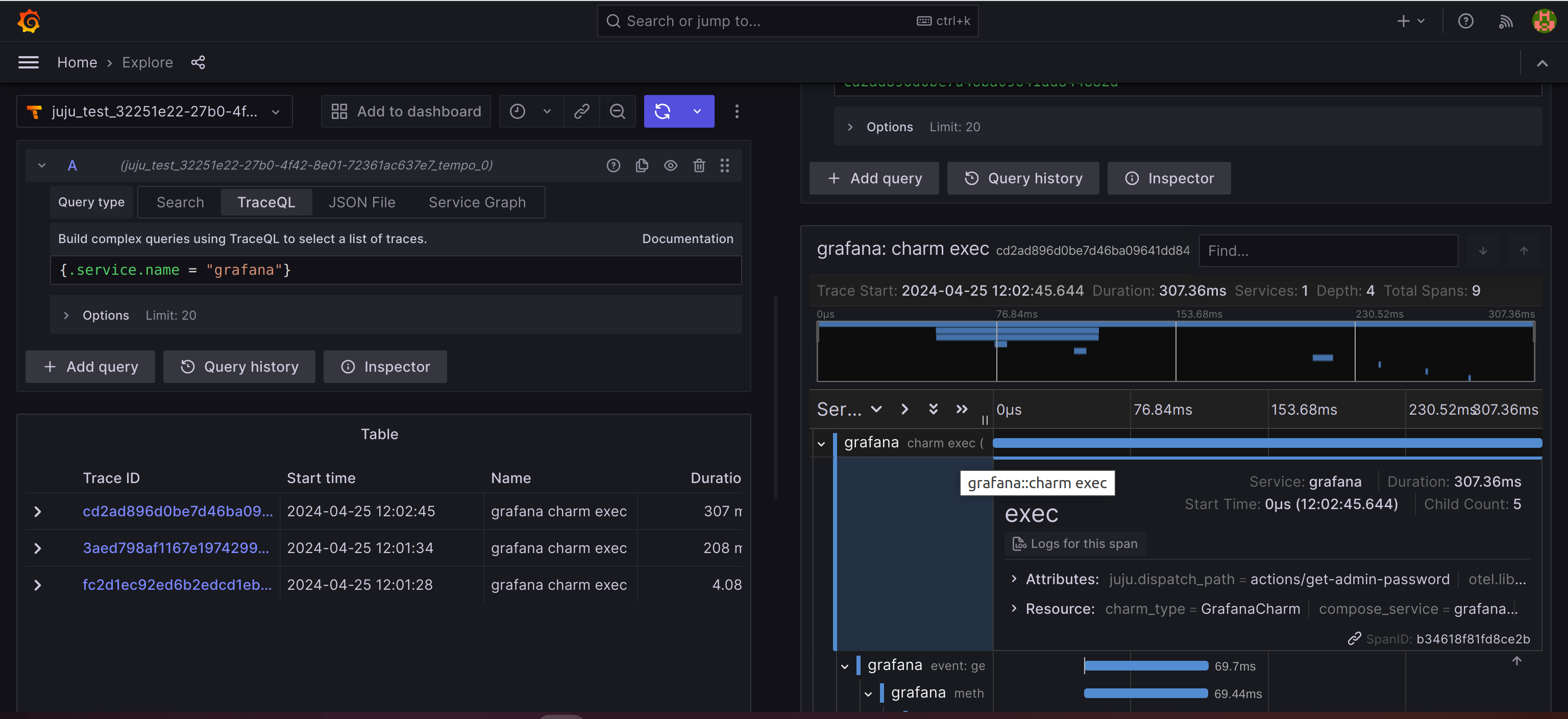Collapse the grafana charm exec span row
The height and width of the screenshot is (719, 1568).
tap(821, 444)
